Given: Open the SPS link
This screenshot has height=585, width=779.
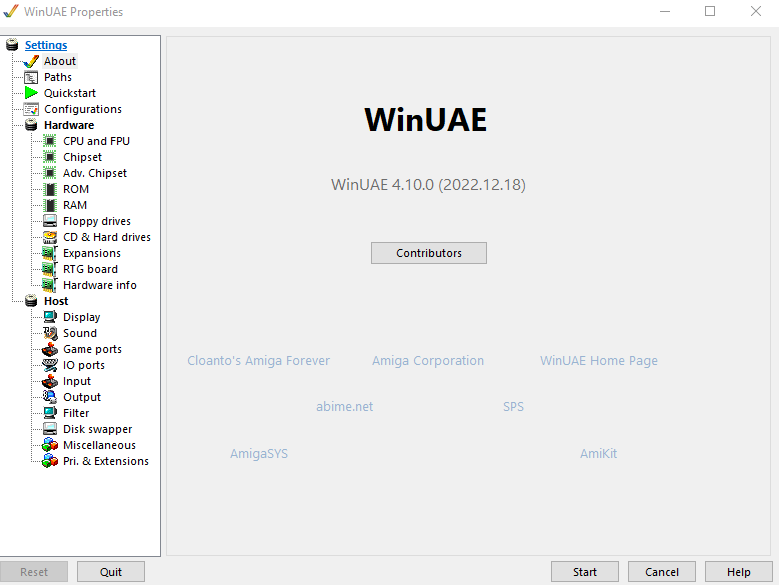Looking at the screenshot, I should coord(513,407).
